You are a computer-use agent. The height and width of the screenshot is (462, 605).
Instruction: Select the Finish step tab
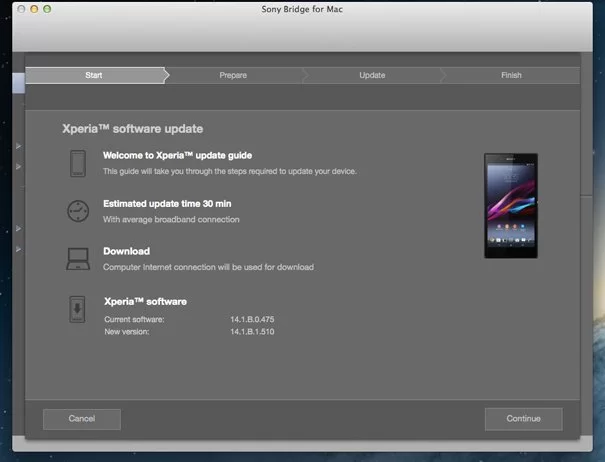pyautogui.click(x=511, y=75)
